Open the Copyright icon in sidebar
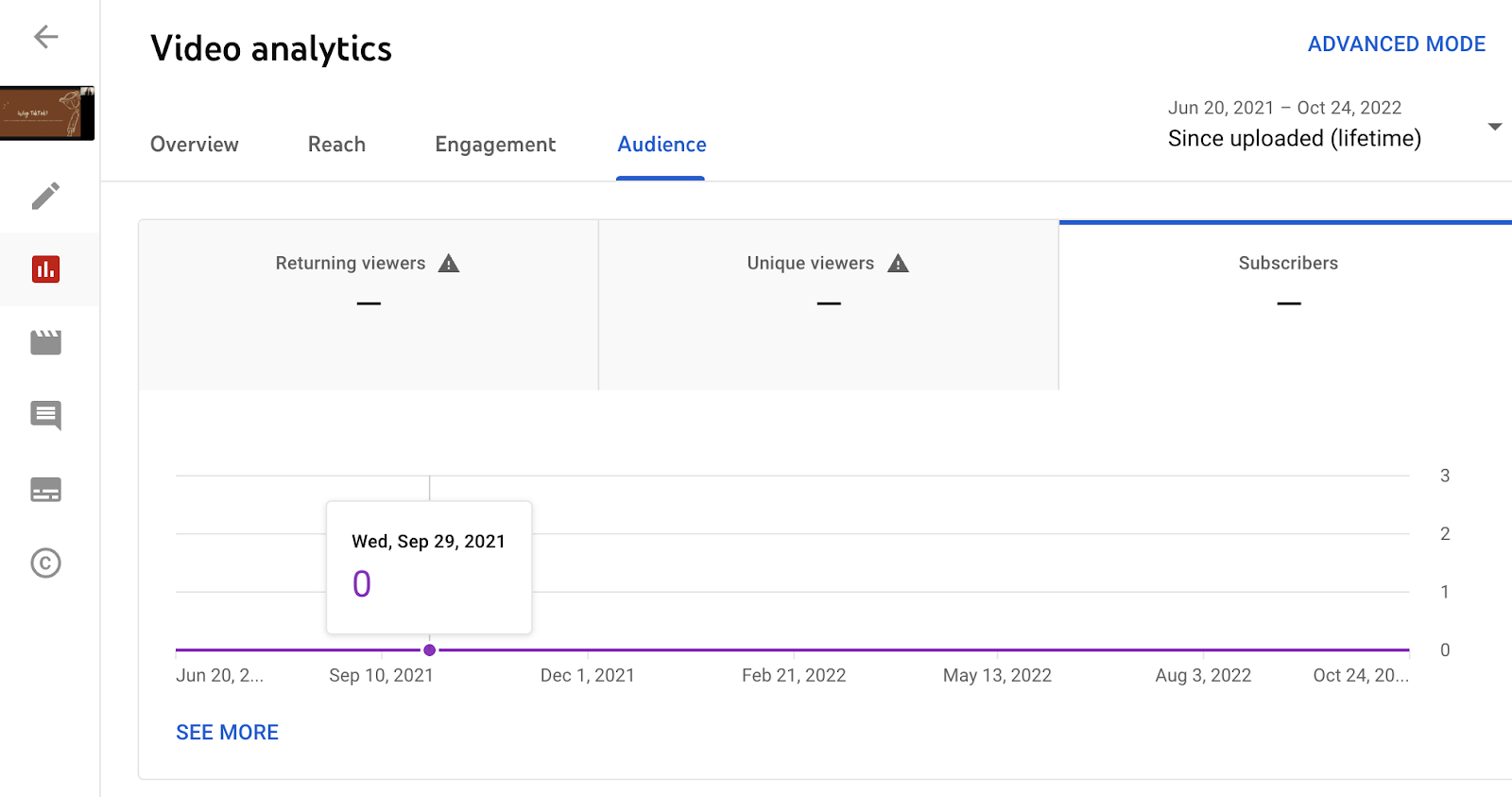Screen dimensions: 1512x797 point(45,563)
